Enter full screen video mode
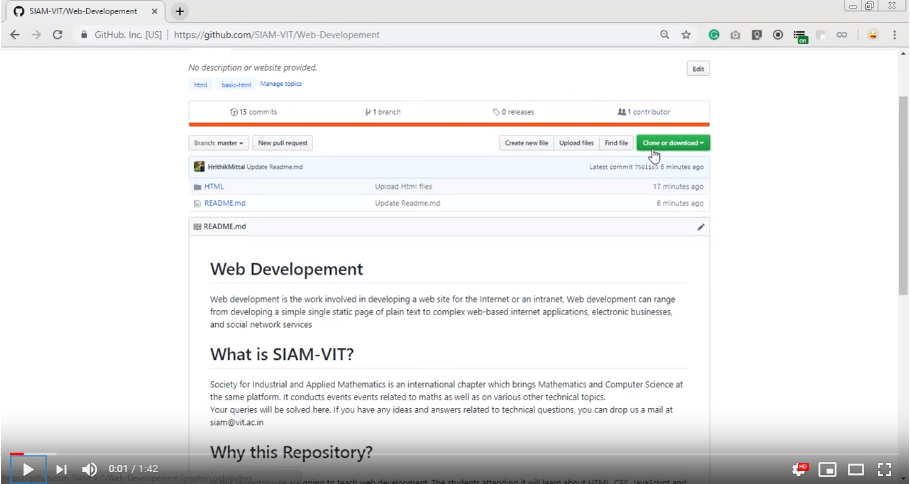 pyautogui.click(x=884, y=469)
